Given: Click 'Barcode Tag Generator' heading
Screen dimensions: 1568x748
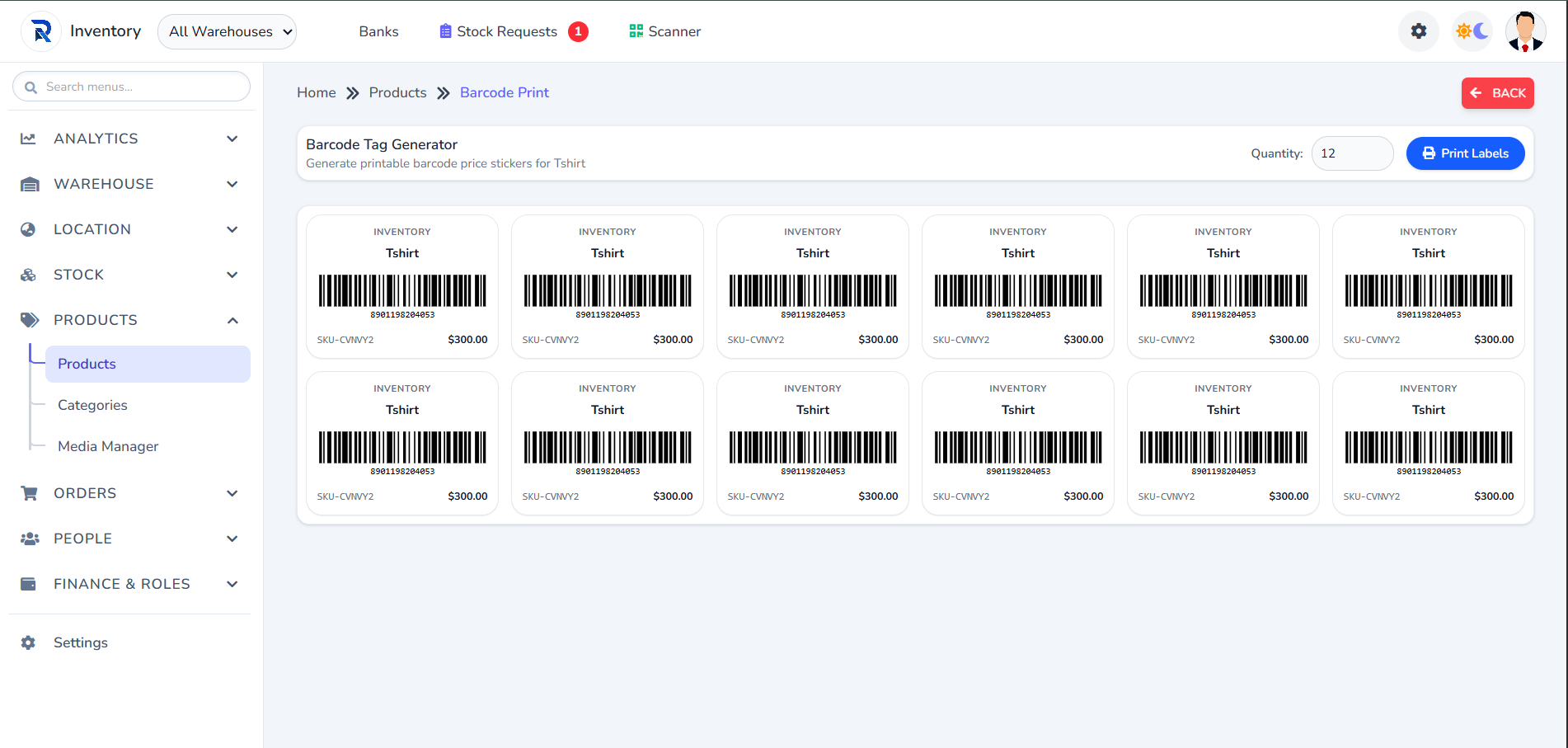Looking at the screenshot, I should 382,144.
